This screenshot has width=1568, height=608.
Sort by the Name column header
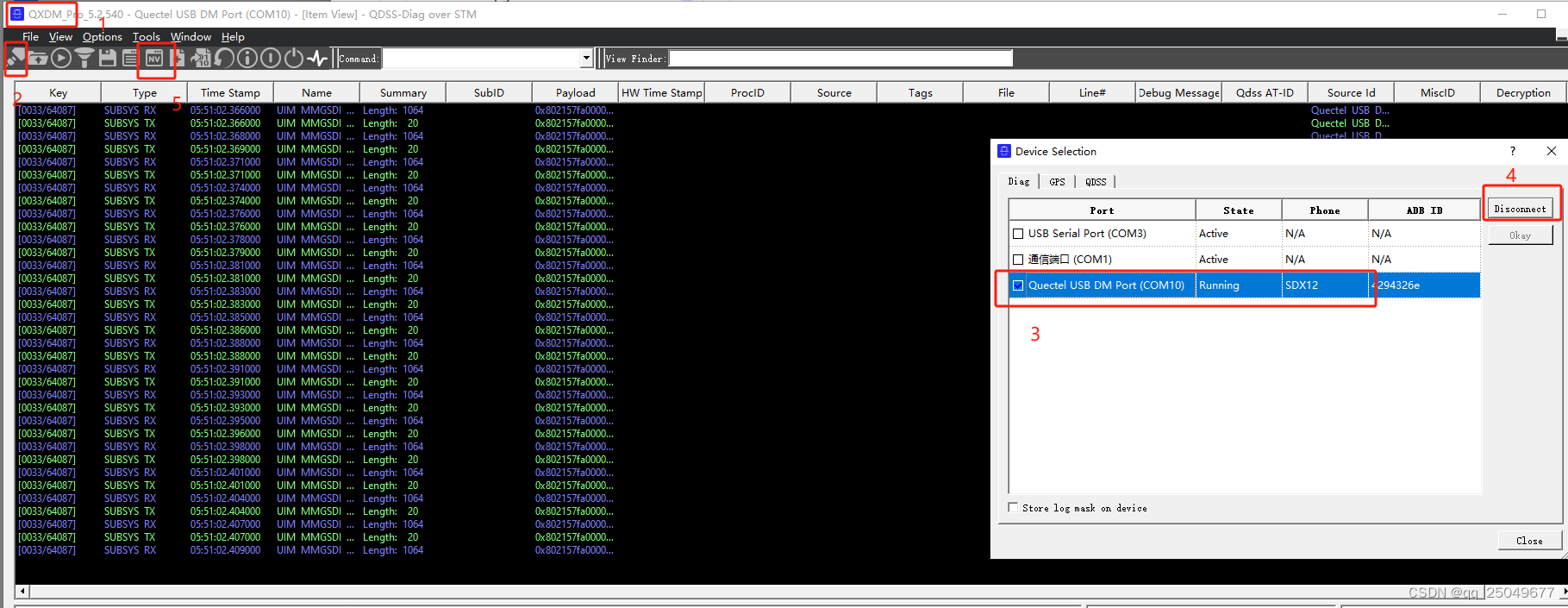(x=316, y=92)
